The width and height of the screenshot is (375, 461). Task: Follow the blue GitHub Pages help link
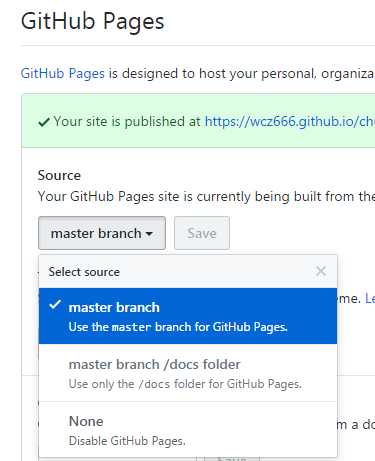(63, 74)
